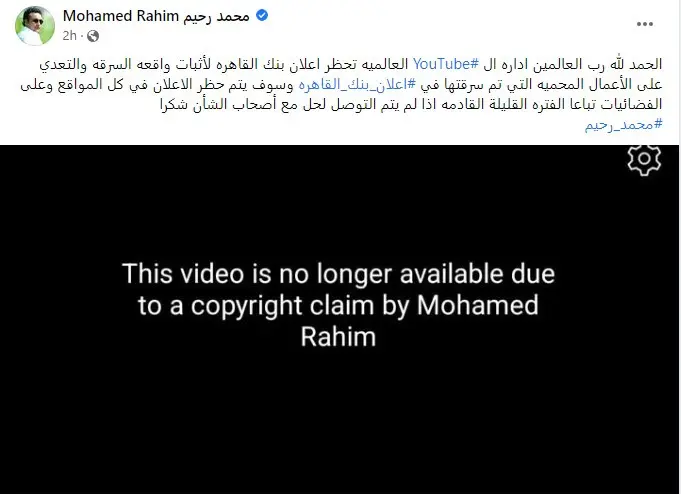Open the 2h post timestamp link
This screenshot has height=494, width=681.
tap(69, 36)
